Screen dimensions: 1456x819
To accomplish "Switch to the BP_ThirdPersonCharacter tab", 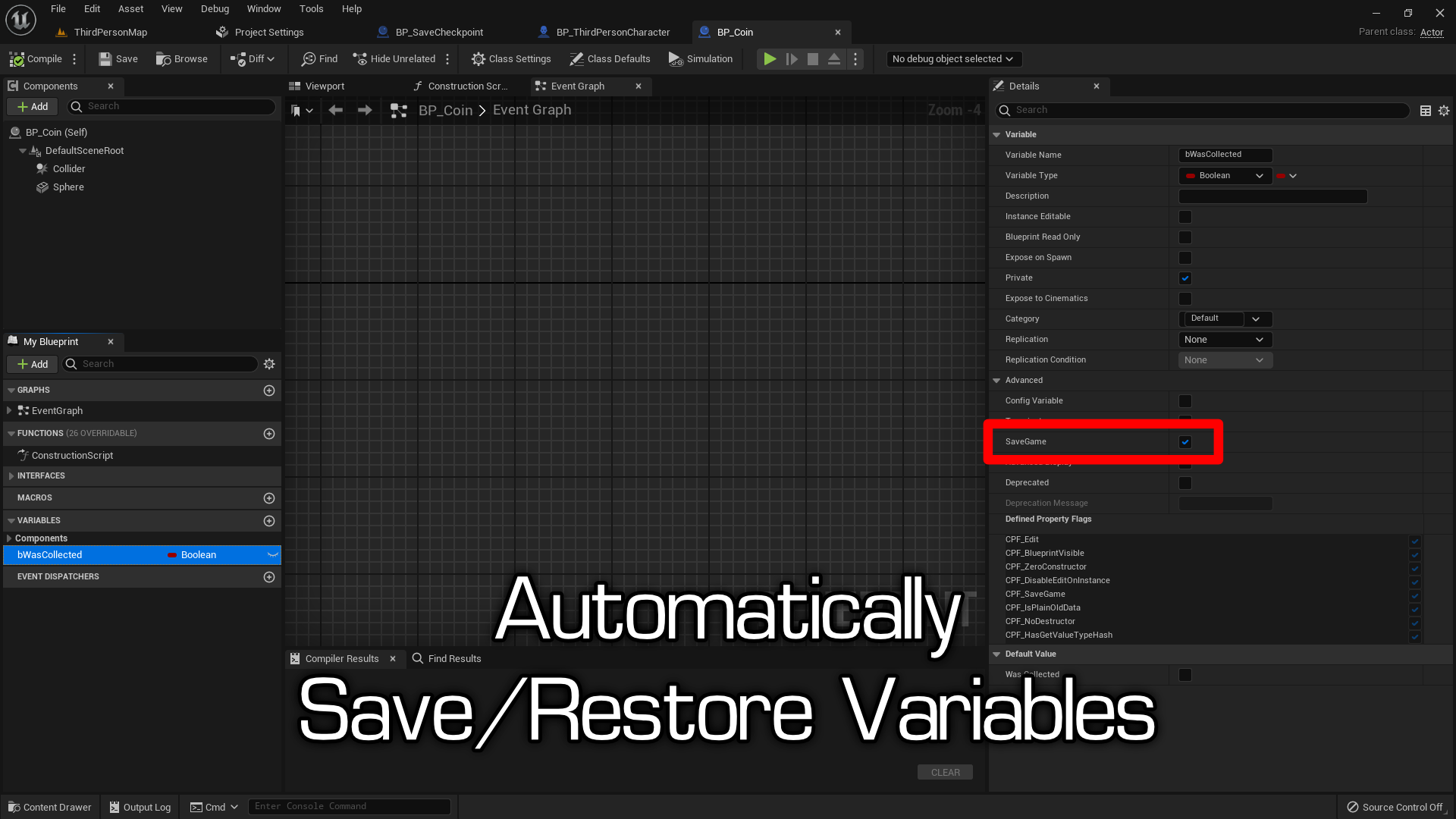I will [613, 33].
